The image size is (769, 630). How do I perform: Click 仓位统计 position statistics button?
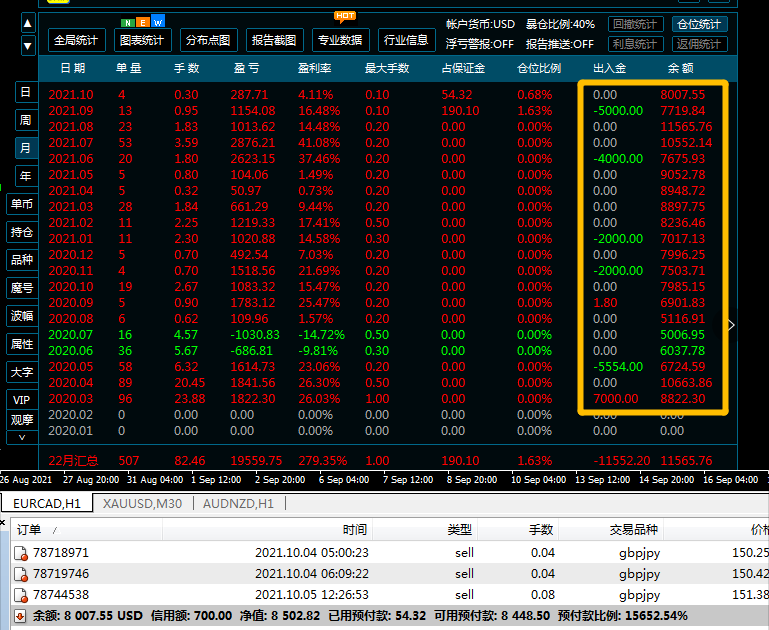[699, 24]
